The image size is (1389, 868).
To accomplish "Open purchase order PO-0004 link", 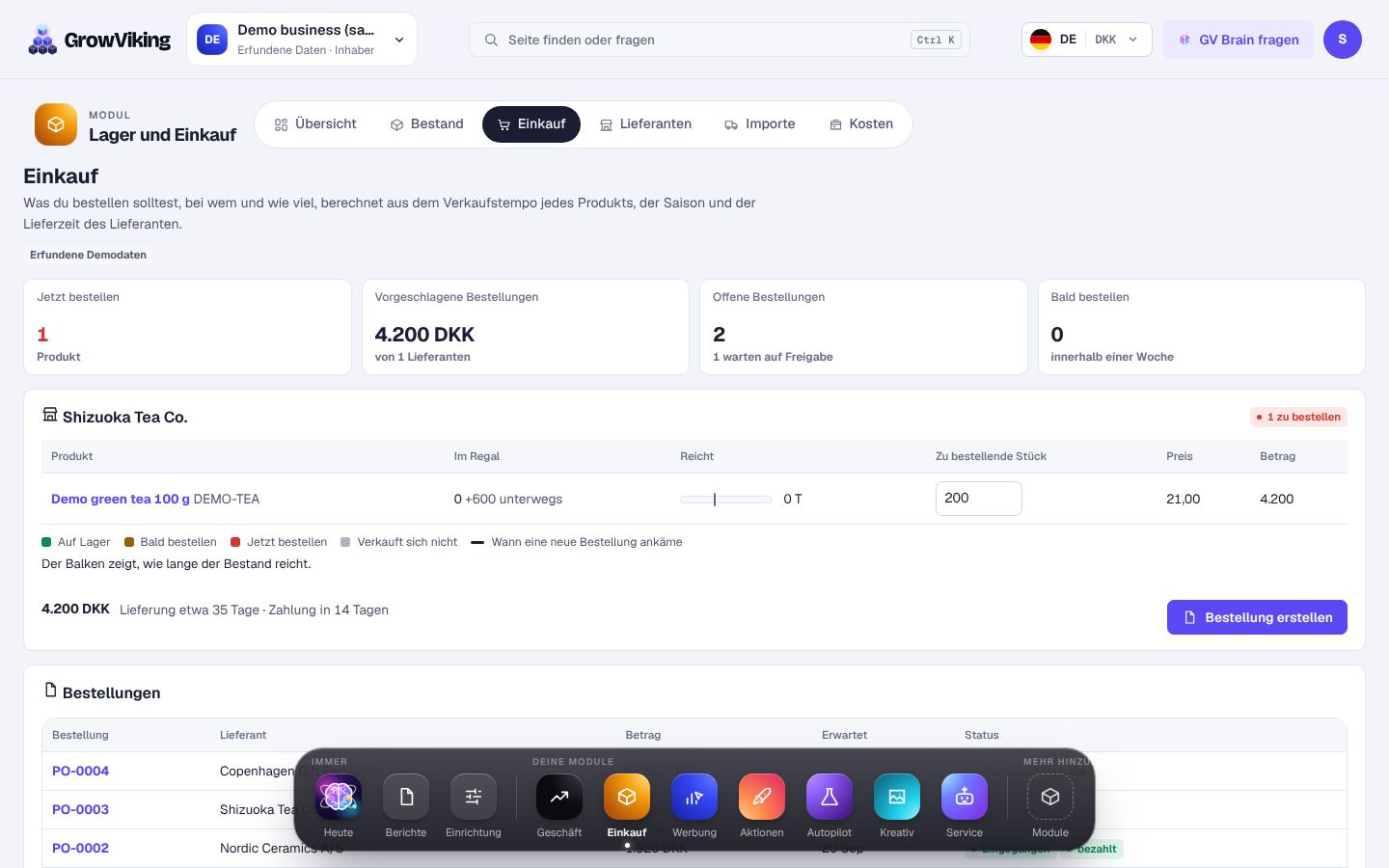I will (x=80, y=771).
